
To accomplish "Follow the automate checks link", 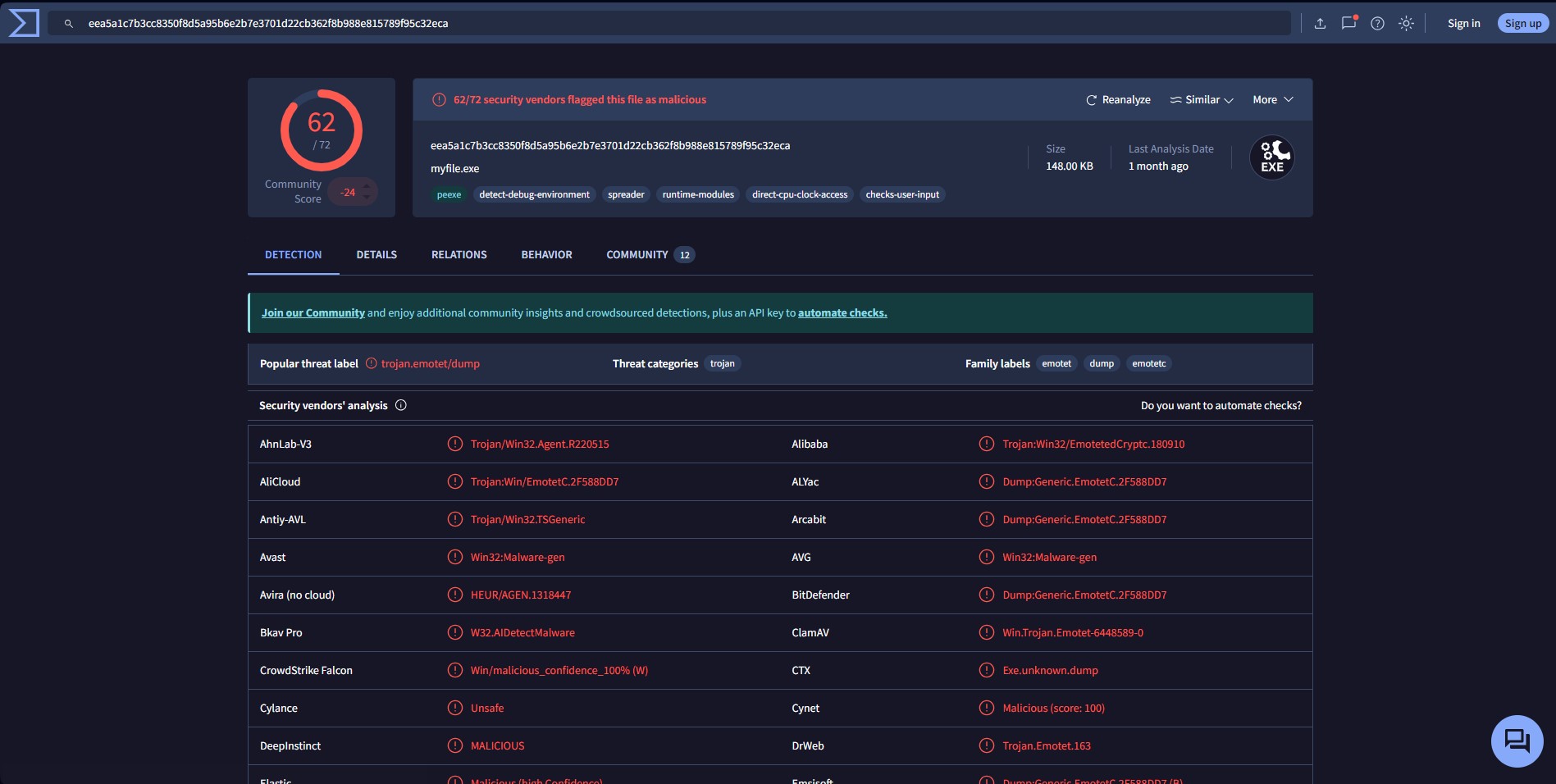I will (x=842, y=313).
